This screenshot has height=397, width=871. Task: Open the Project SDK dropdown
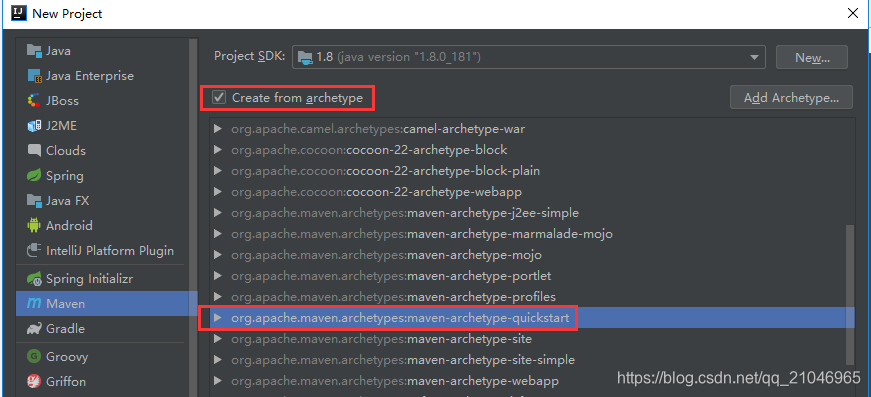coord(528,57)
